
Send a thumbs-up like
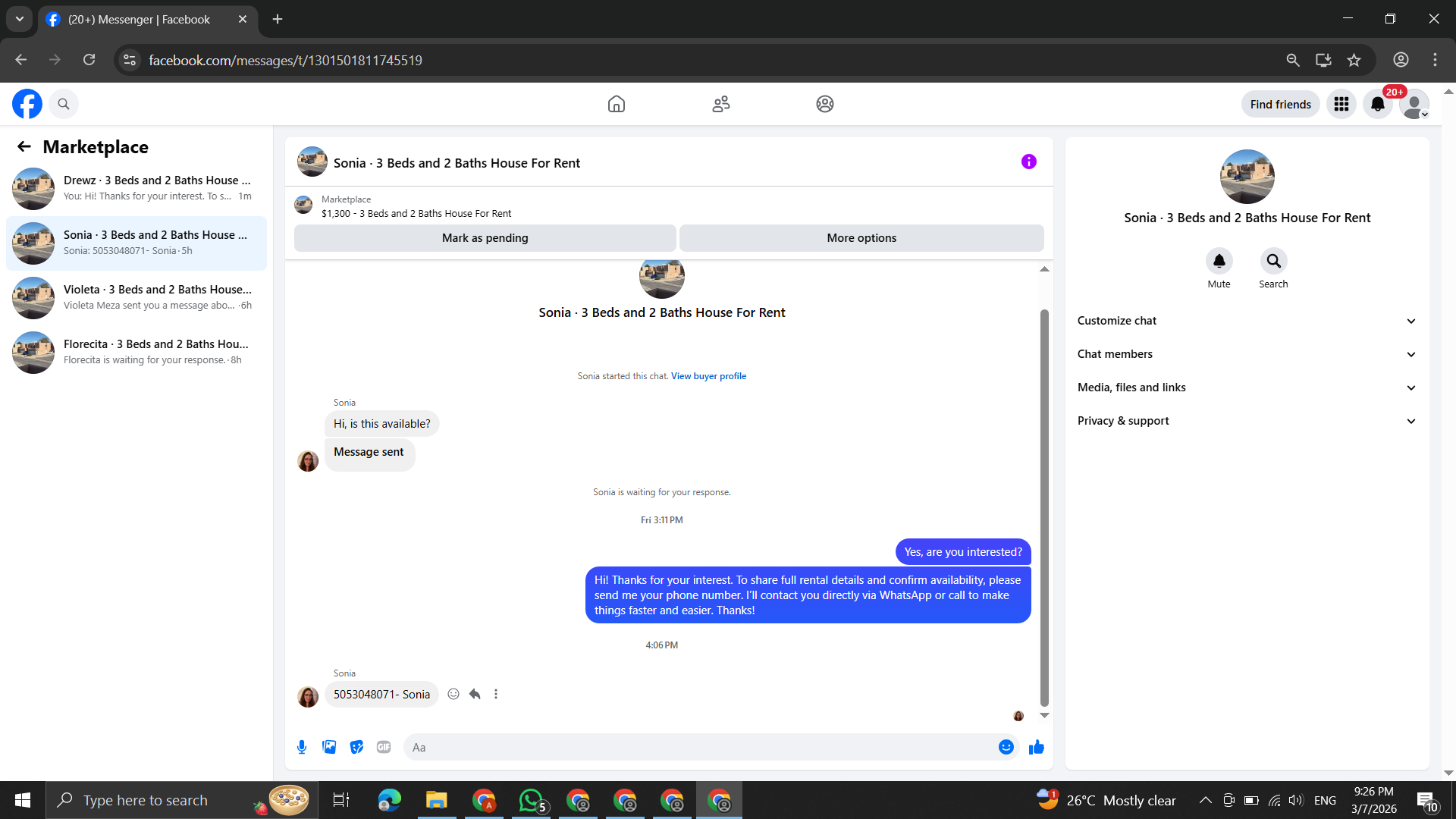pyautogui.click(x=1037, y=747)
